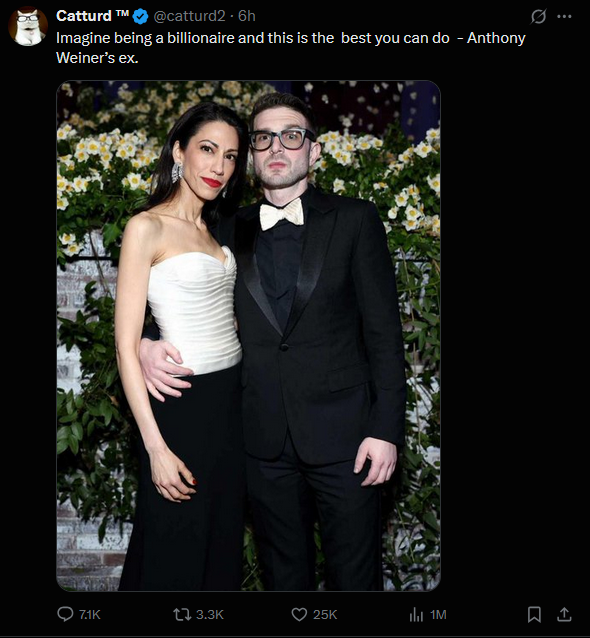Click the 1M views count

(438, 614)
